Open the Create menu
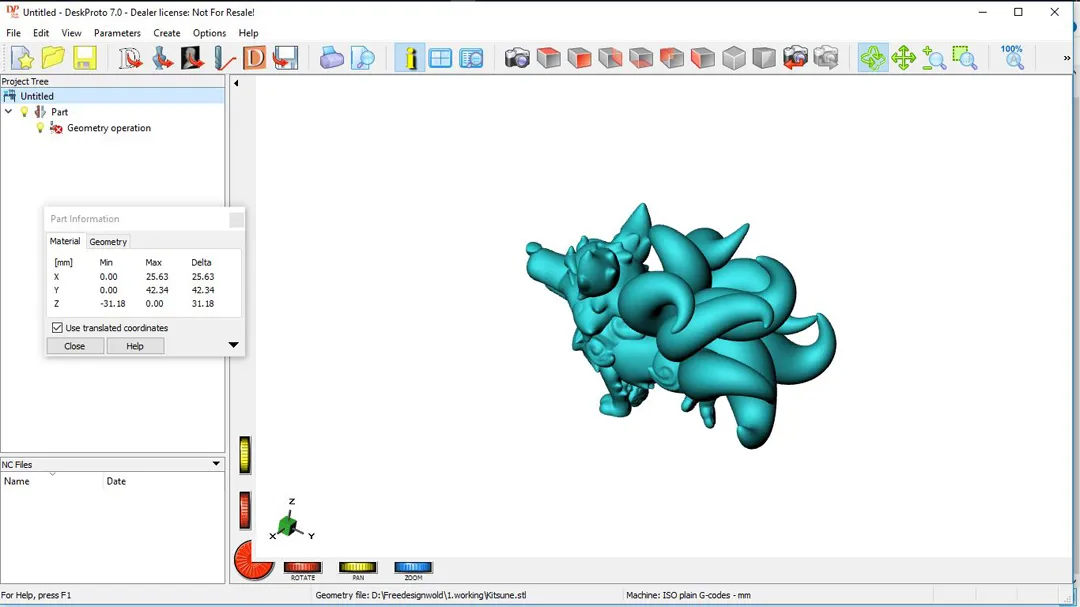Screen dimensions: 1080x607 click(x=167, y=33)
